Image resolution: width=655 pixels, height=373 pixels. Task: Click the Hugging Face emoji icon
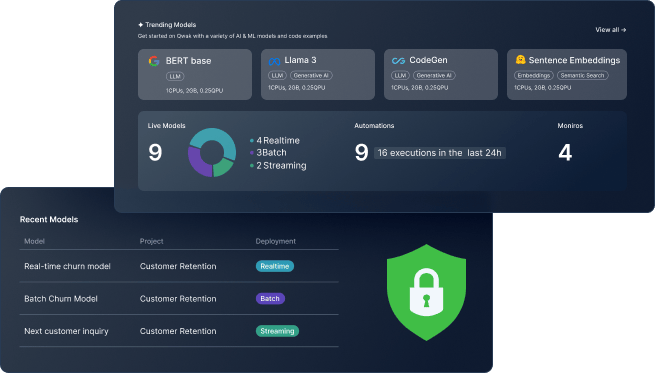click(520, 60)
